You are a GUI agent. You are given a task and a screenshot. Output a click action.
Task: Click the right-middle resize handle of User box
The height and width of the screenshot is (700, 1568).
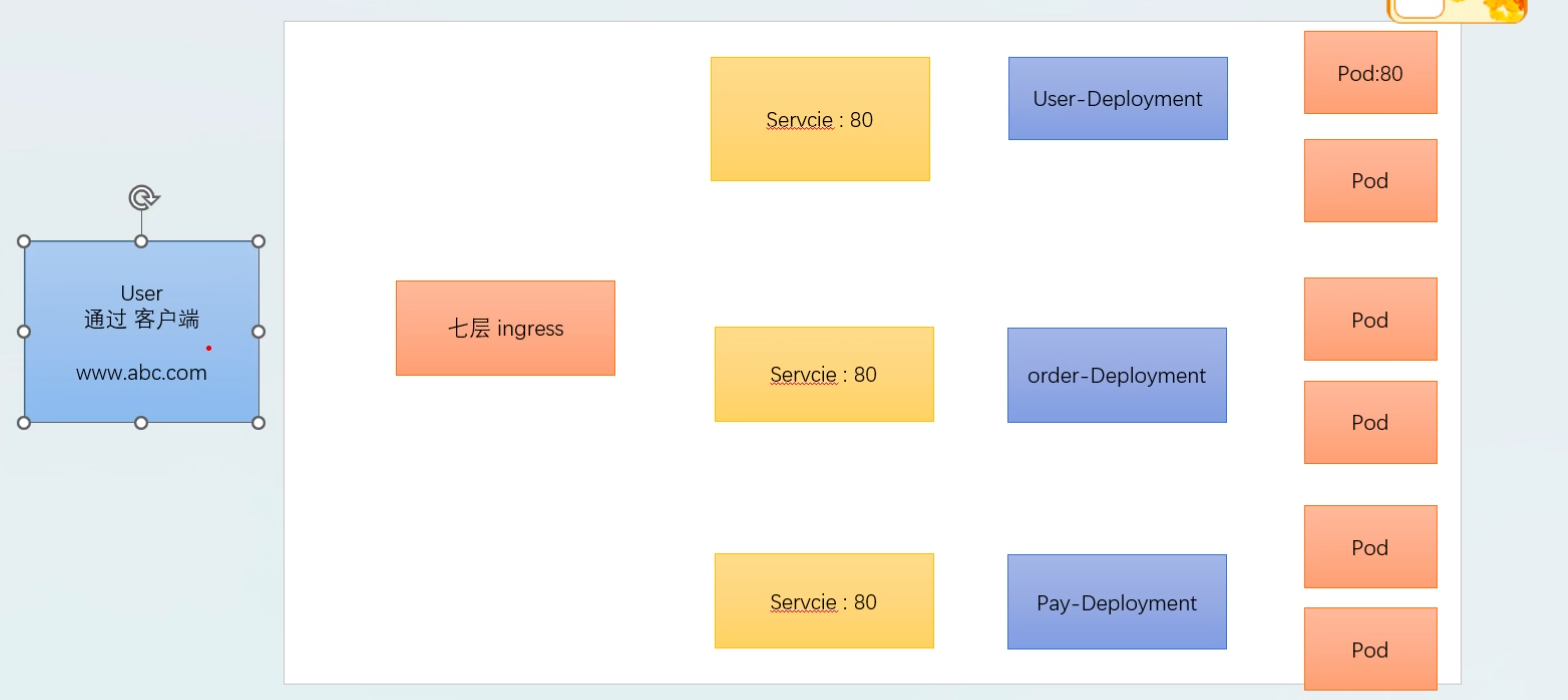258,331
